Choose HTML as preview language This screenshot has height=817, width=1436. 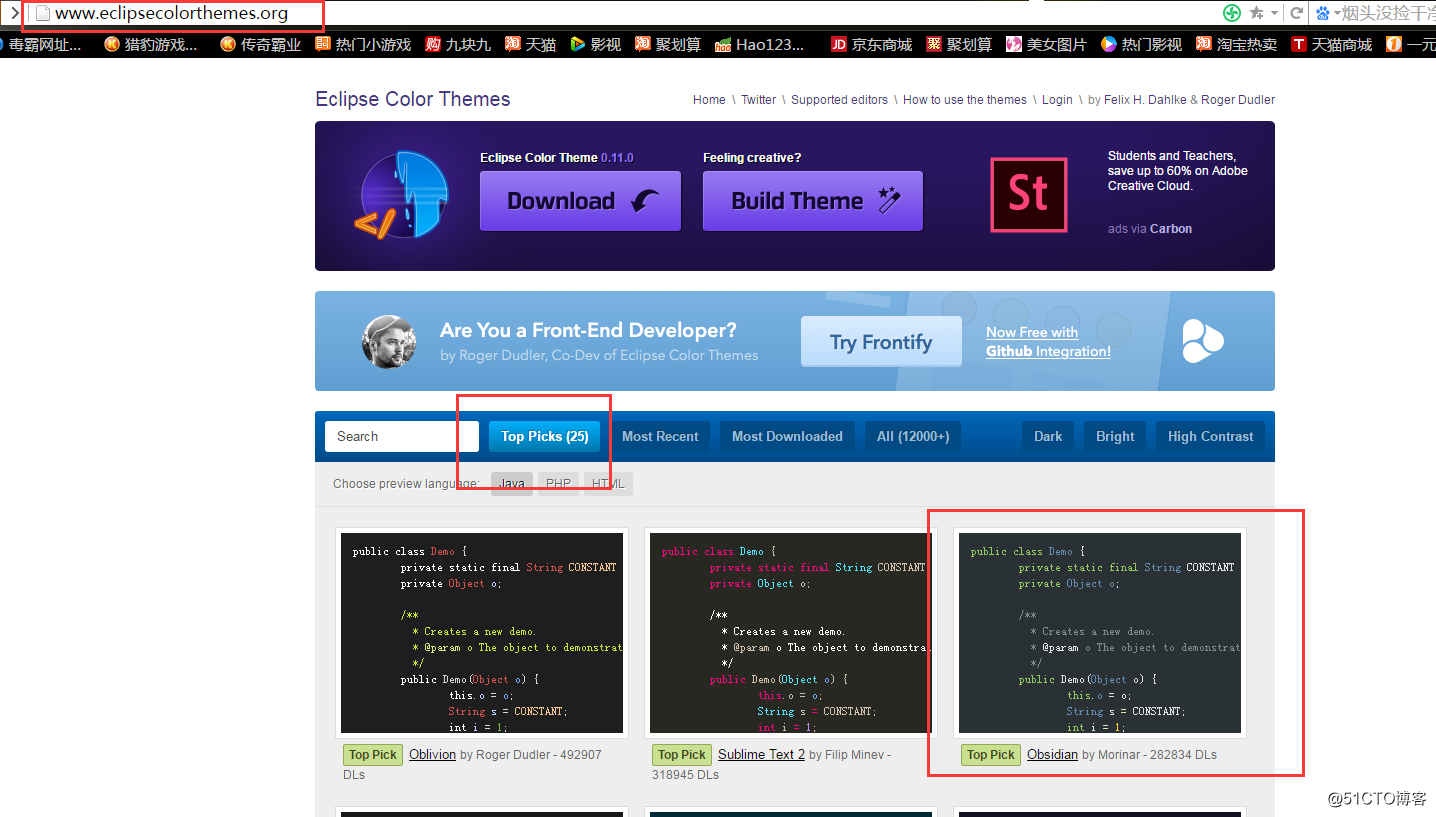(608, 484)
